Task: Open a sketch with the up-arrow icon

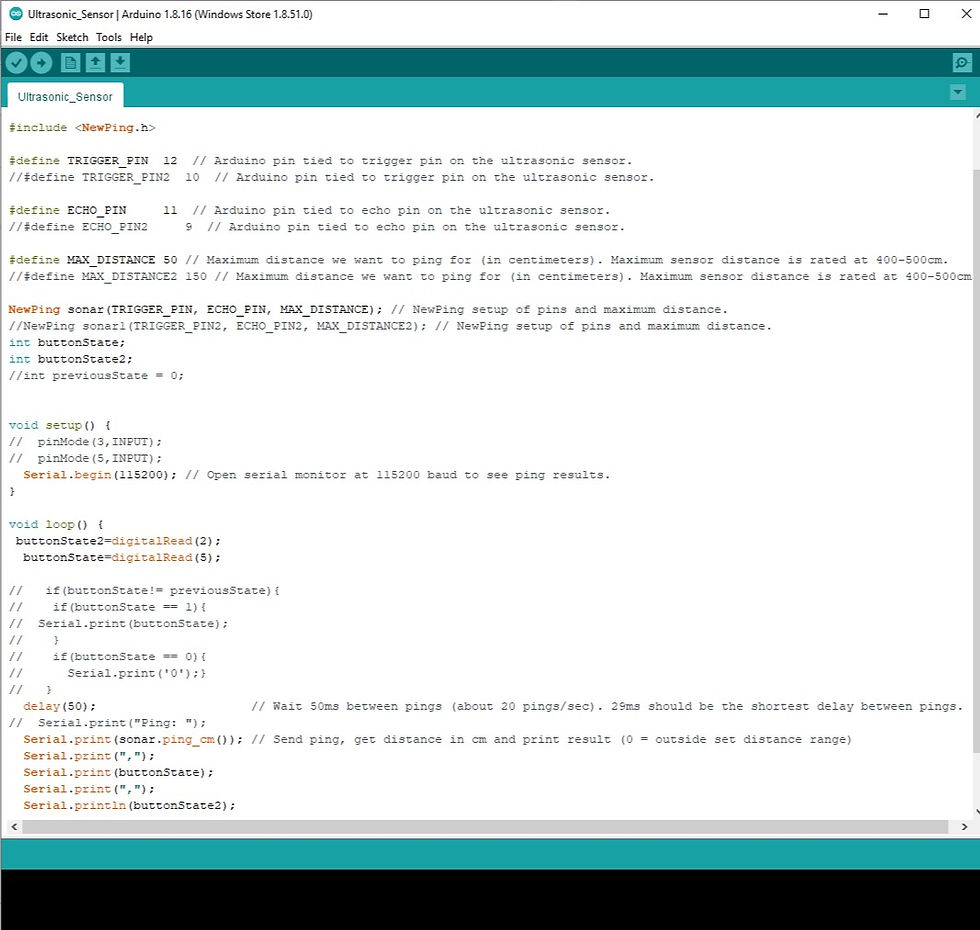Action: (95, 62)
